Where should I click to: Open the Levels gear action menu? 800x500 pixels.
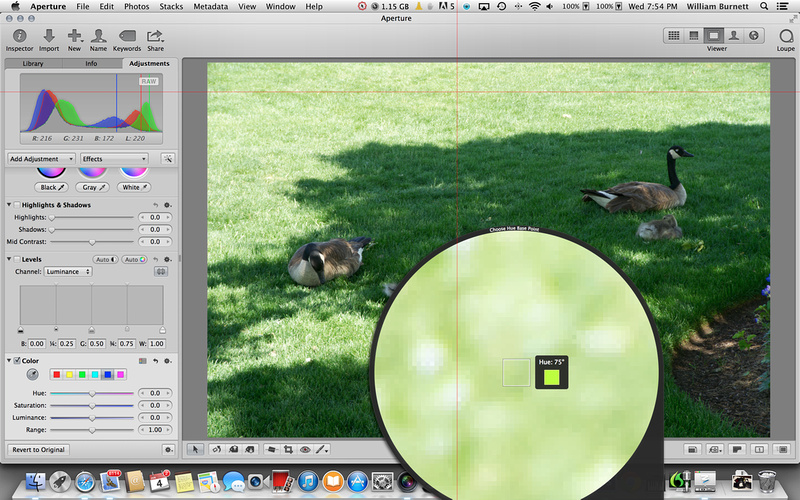coord(167,259)
